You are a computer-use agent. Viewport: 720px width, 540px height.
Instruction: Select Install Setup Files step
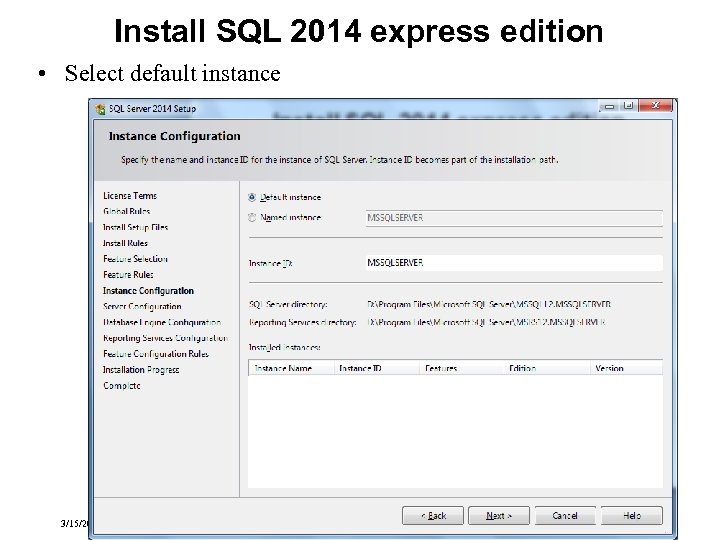click(135, 227)
